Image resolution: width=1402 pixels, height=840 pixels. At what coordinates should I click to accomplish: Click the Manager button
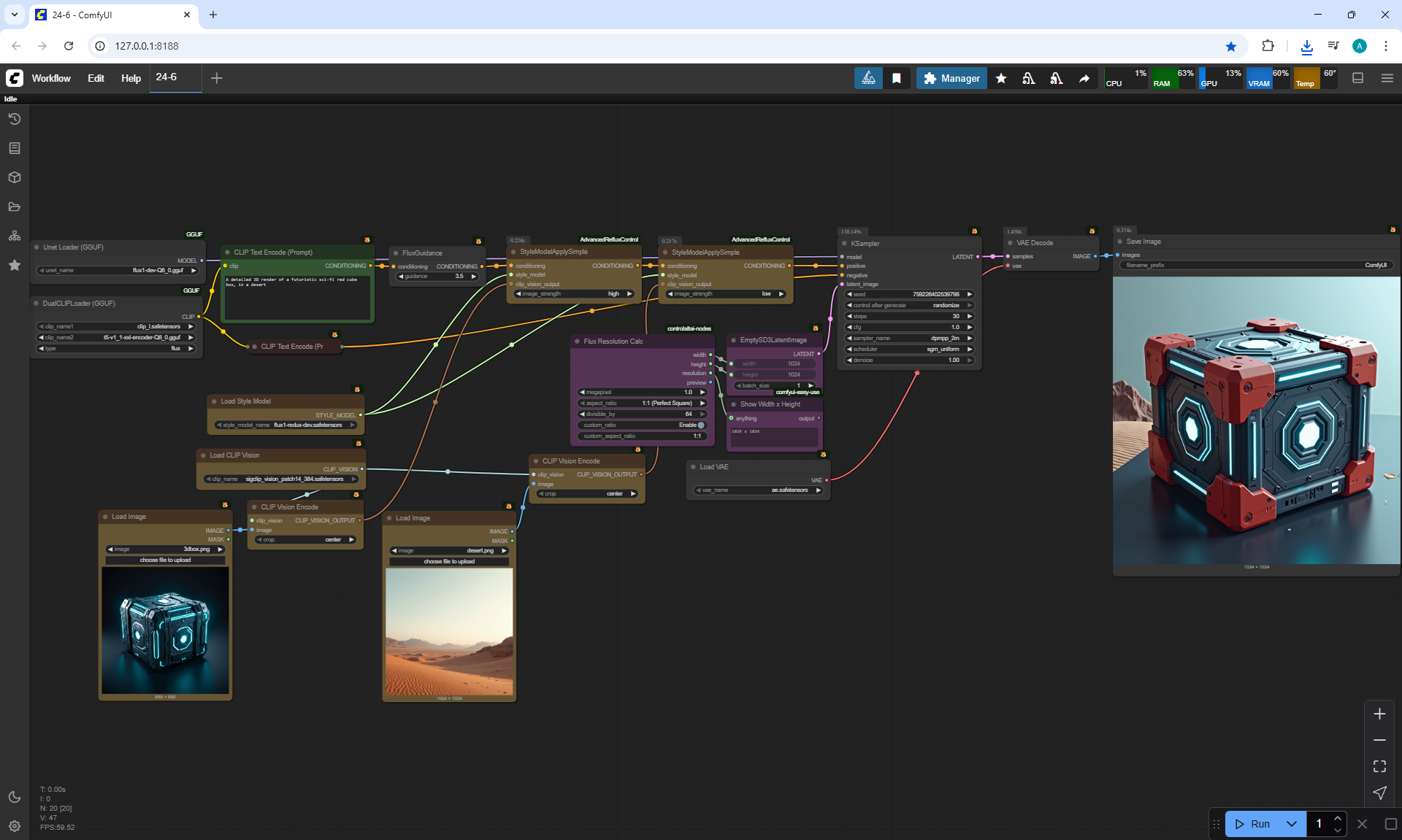(x=951, y=78)
